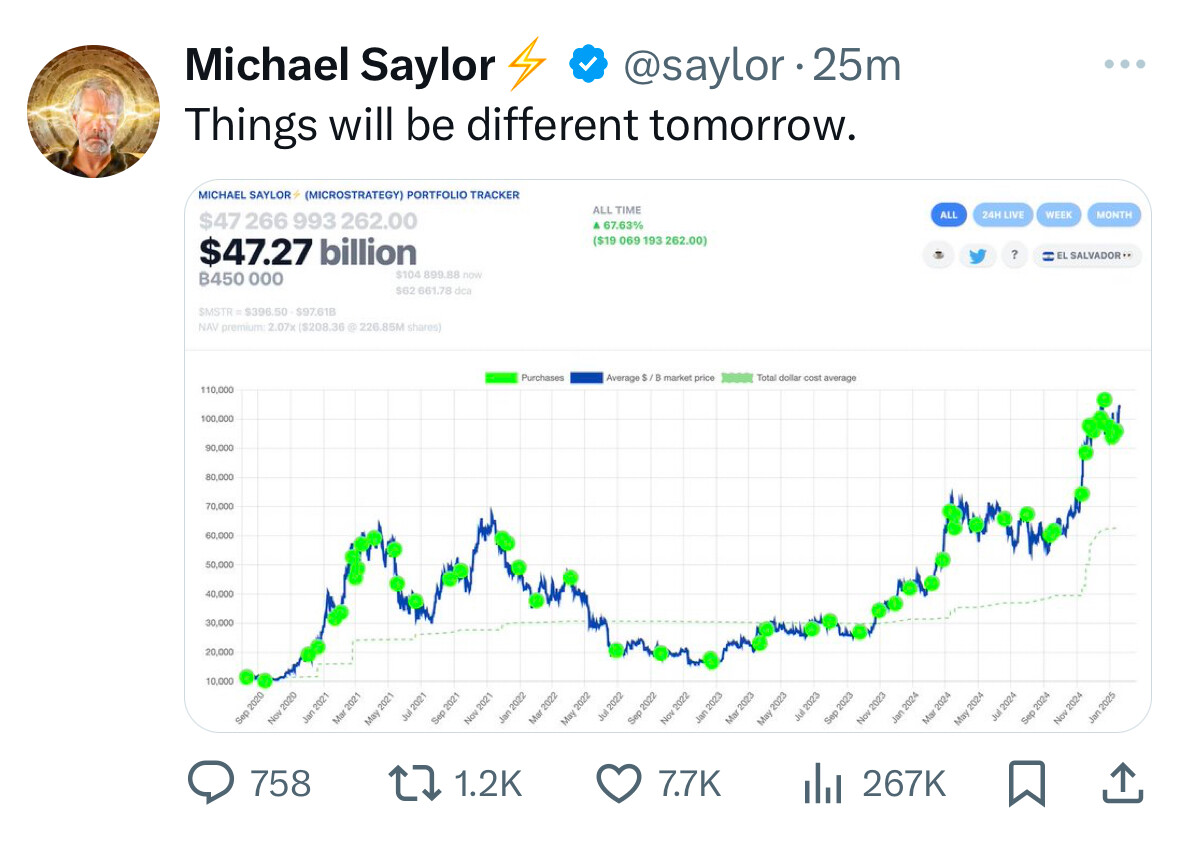Click the Twitter bird icon in tracker
1179x848 pixels.
(x=976, y=256)
